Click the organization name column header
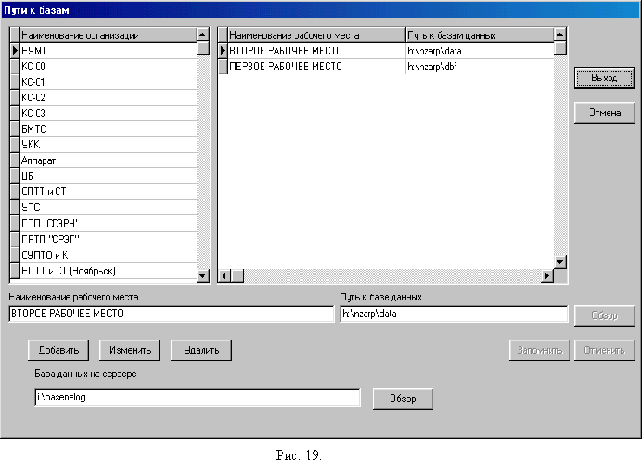This screenshot has width=643, height=474. pyautogui.click(x=109, y=35)
